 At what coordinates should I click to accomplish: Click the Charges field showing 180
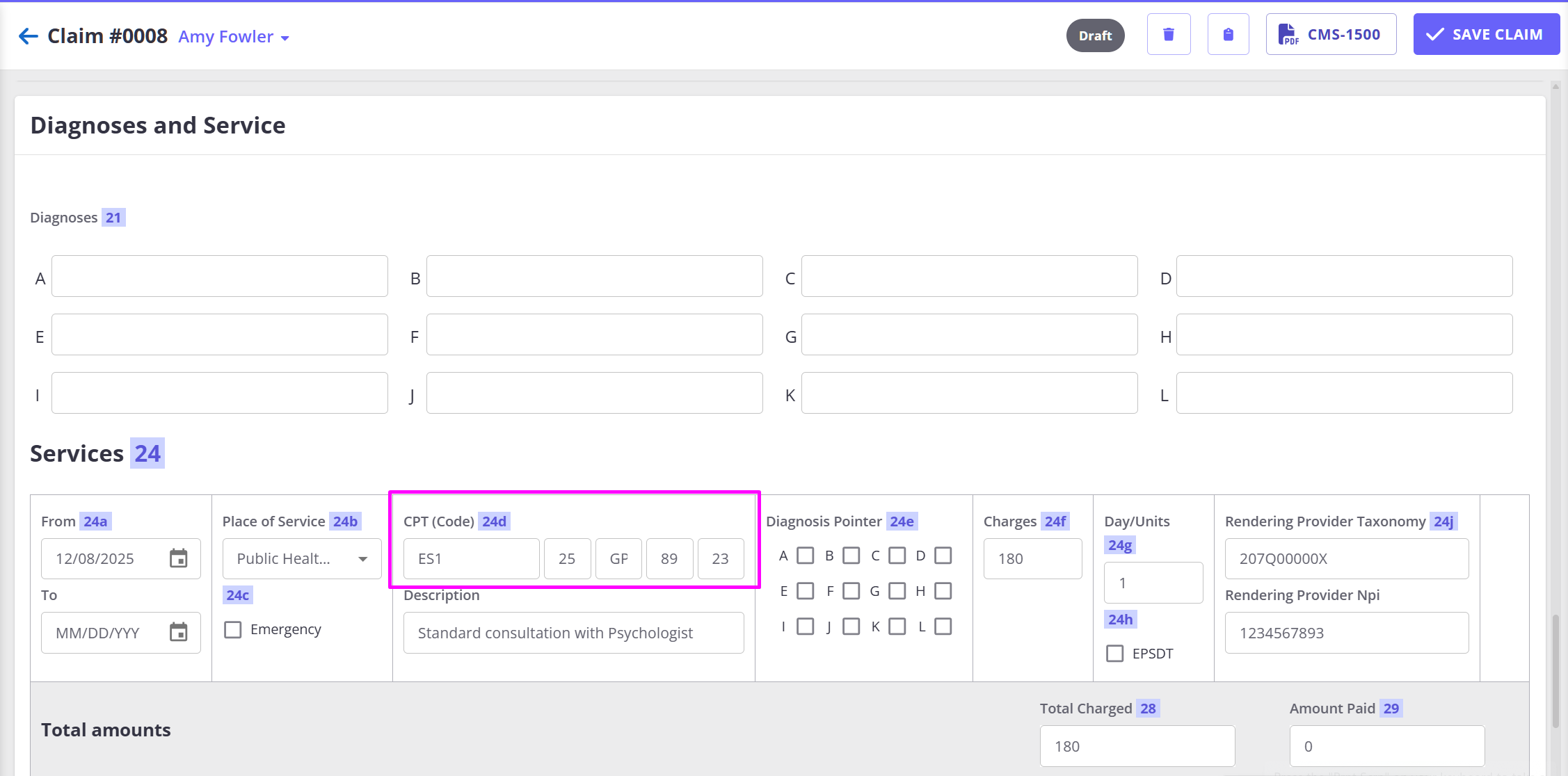(1032, 558)
